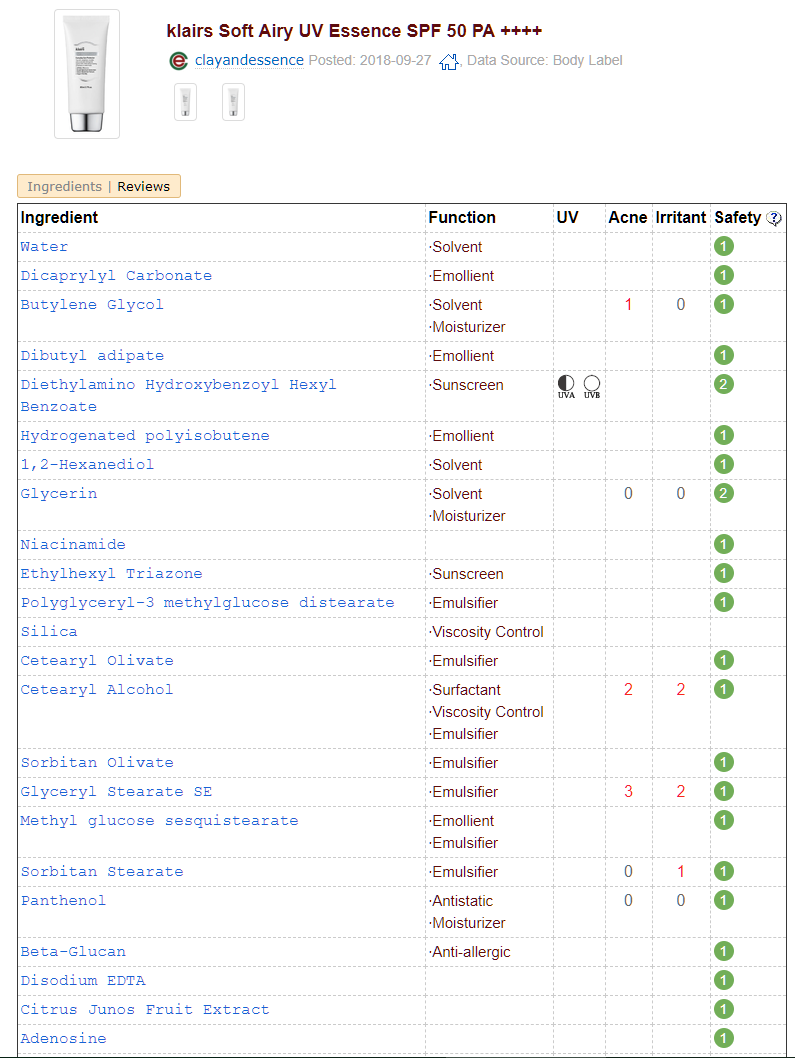Open the 1,2-Hexanediol ingredient link
Viewport: 795px width, 1058px height.
87,466
